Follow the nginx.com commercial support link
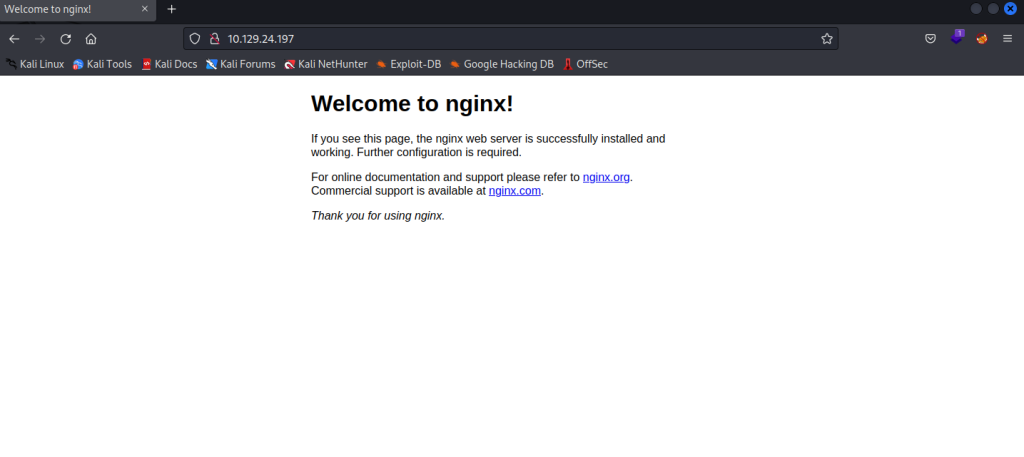 pos(514,191)
